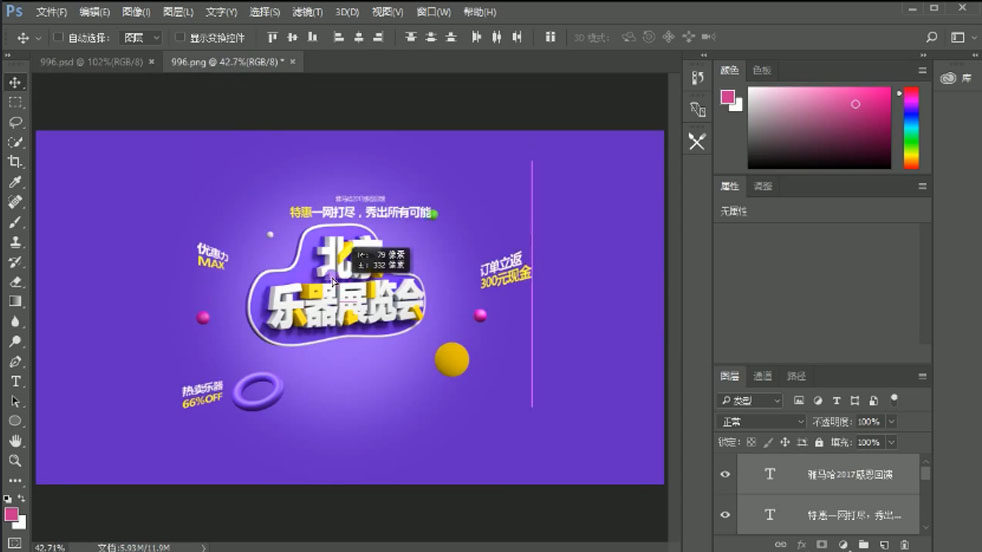Hide the 特惠一网打尽 text layer
Image resolution: width=982 pixels, height=552 pixels.
725,514
